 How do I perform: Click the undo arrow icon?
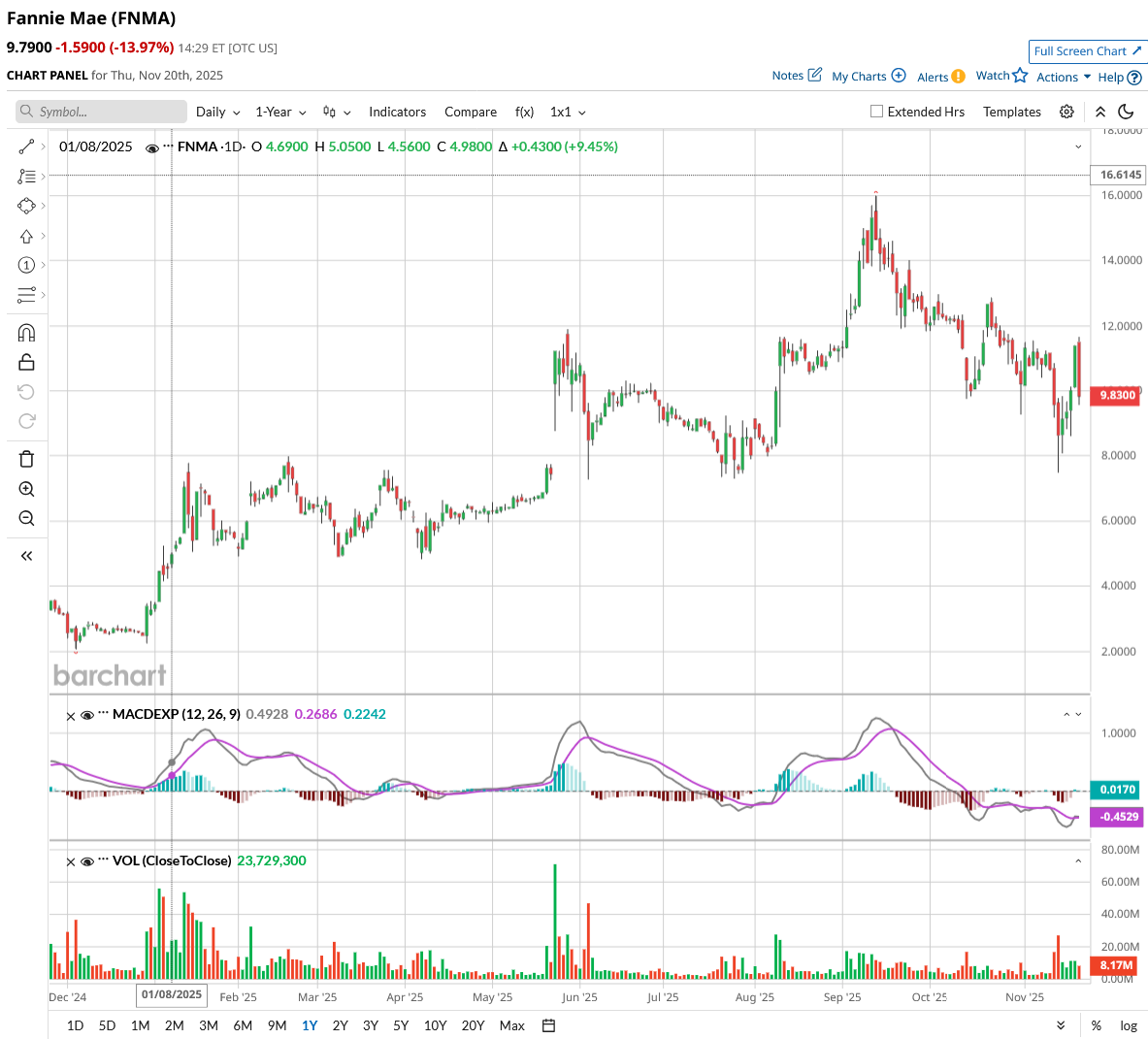click(x=26, y=392)
